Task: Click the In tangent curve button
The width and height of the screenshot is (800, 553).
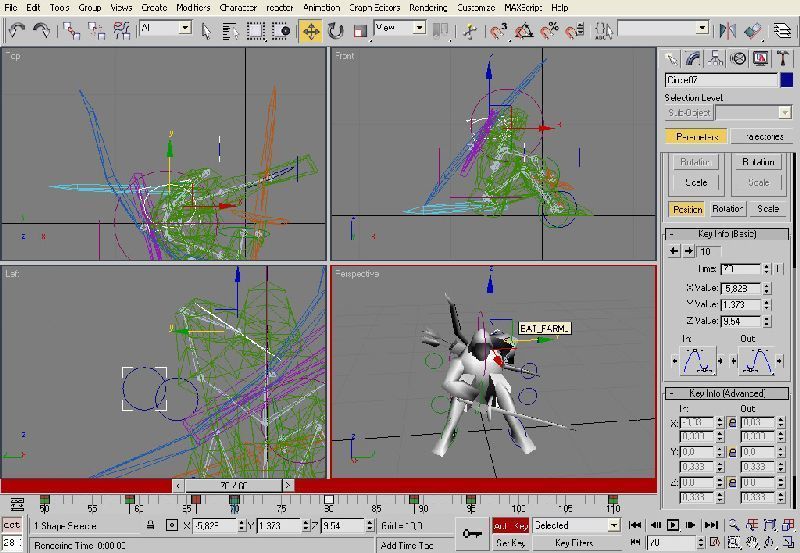Action: [x=697, y=361]
